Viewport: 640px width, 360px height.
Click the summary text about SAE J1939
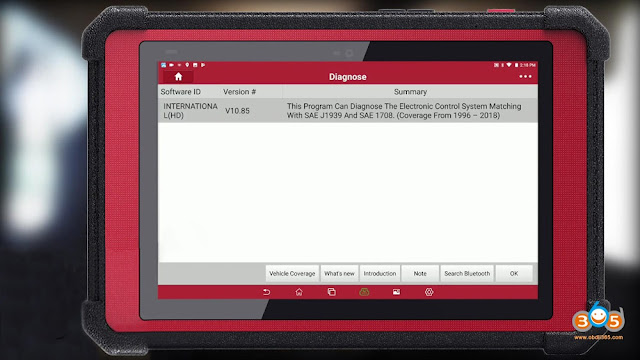[404, 111]
